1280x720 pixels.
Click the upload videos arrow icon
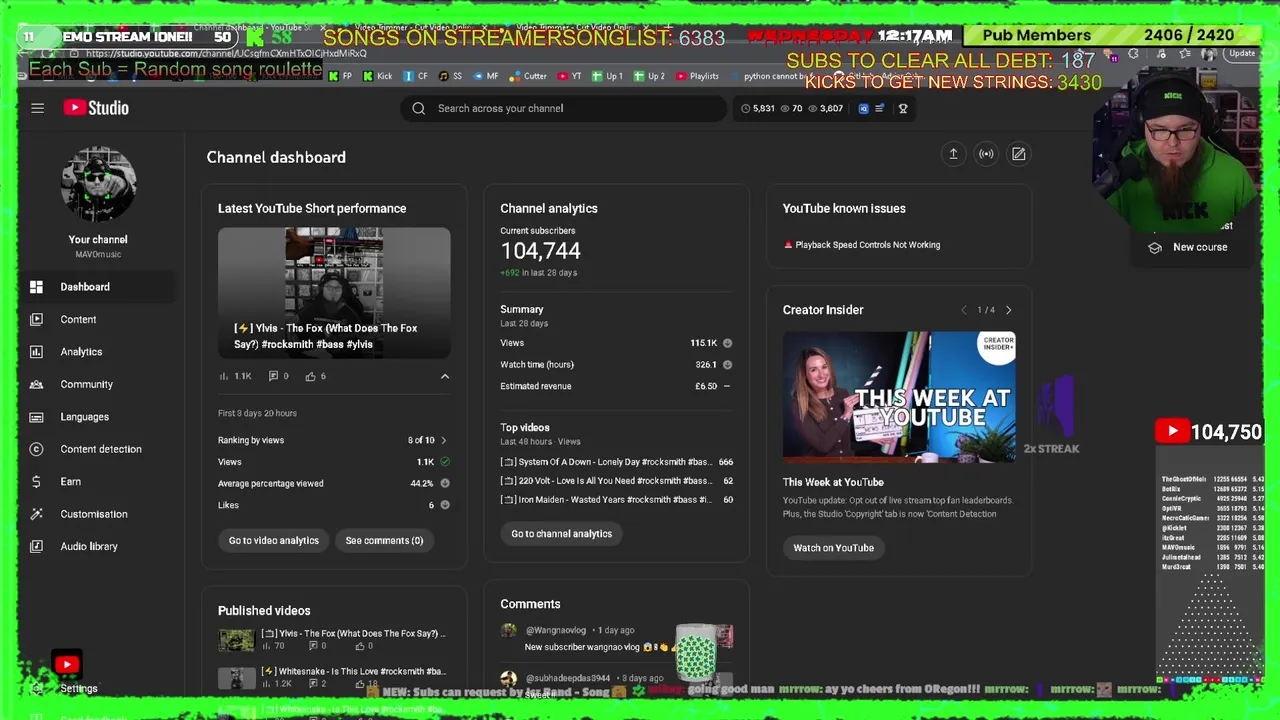(x=953, y=154)
